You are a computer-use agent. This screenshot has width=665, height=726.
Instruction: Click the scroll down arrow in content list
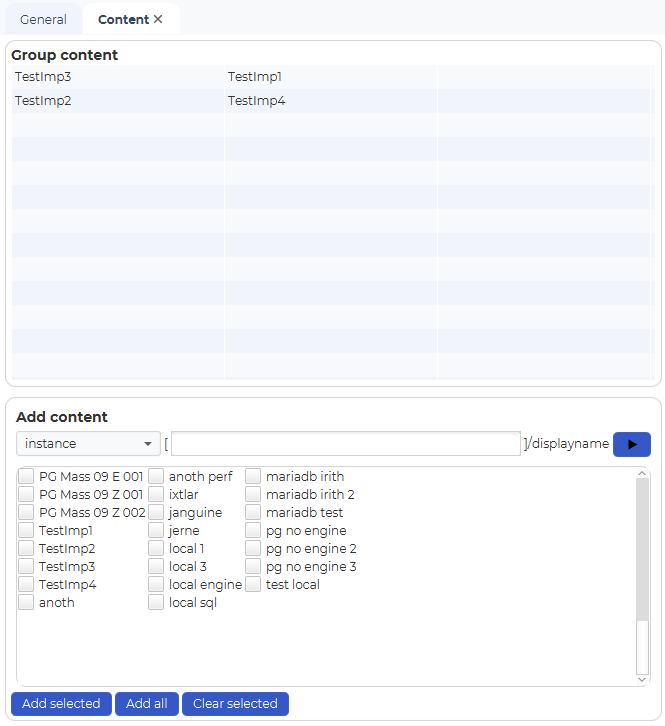tap(642, 678)
